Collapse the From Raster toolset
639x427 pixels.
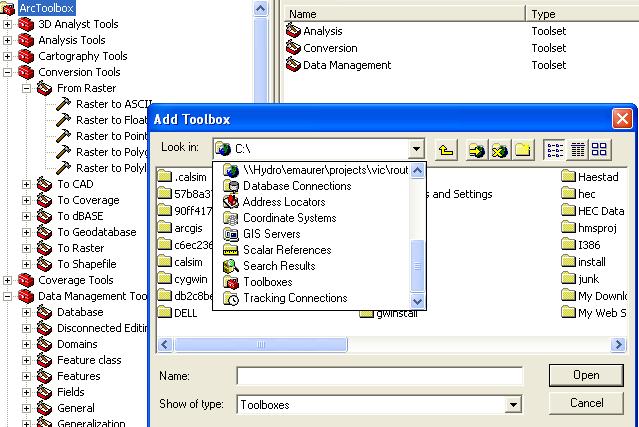pos(26,88)
